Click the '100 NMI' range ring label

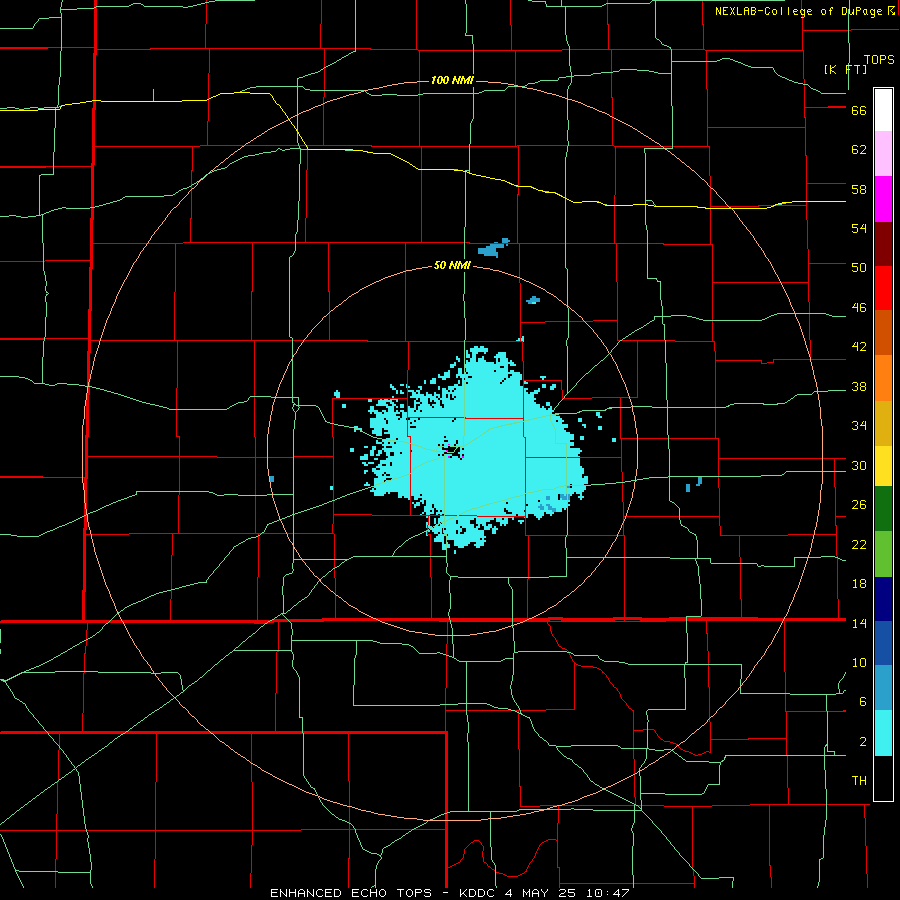tap(452, 80)
